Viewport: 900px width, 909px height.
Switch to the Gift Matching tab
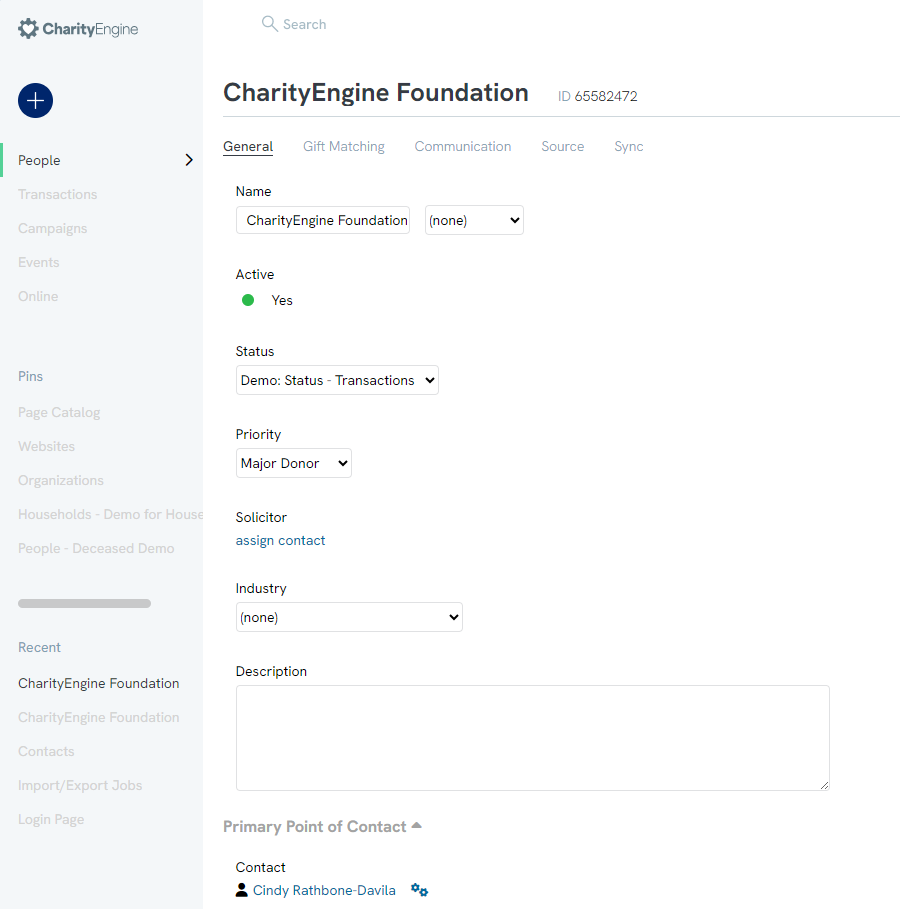pos(344,147)
